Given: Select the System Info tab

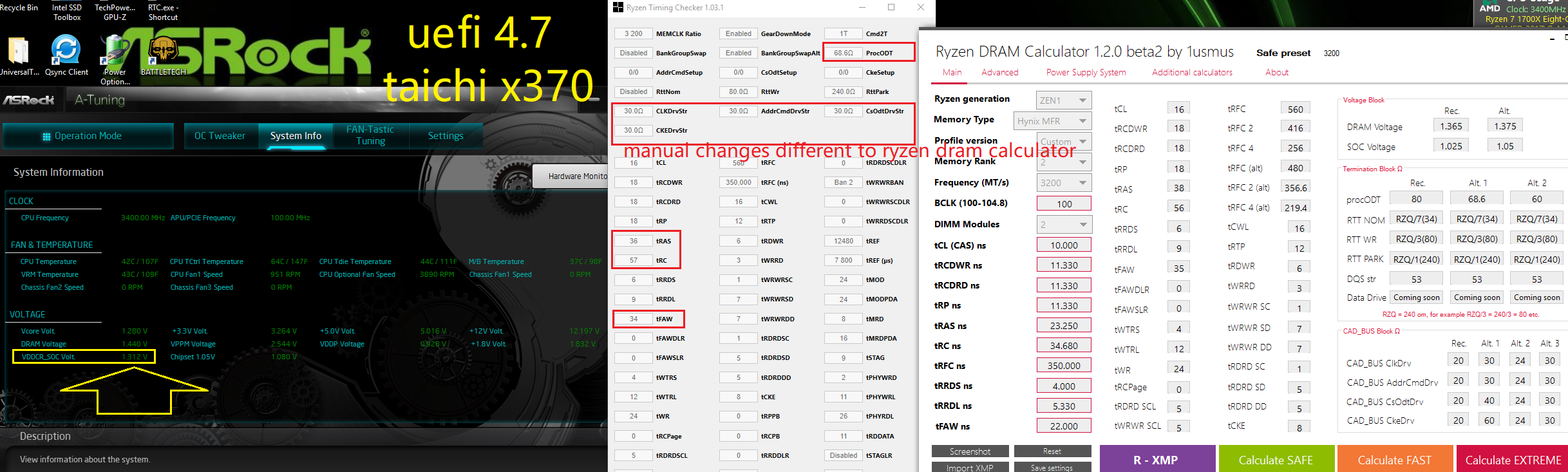Looking at the screenshot, I should point(296,136).
